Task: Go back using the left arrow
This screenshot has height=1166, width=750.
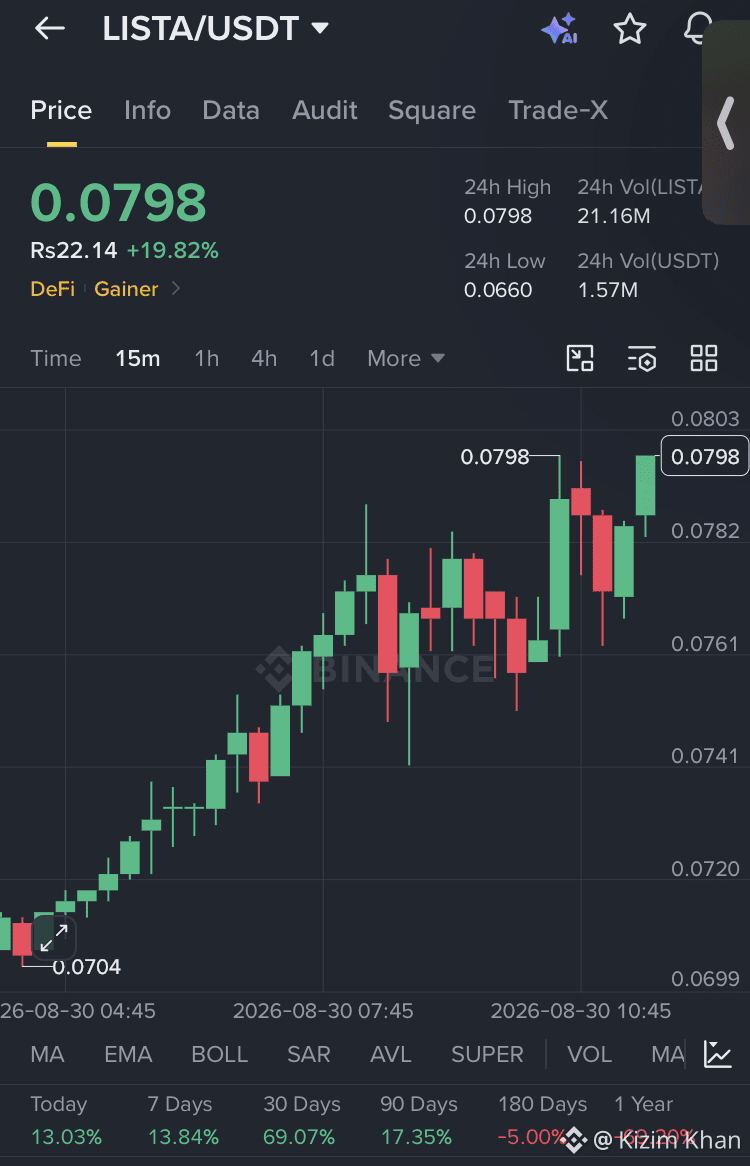Action: [50, 29]
